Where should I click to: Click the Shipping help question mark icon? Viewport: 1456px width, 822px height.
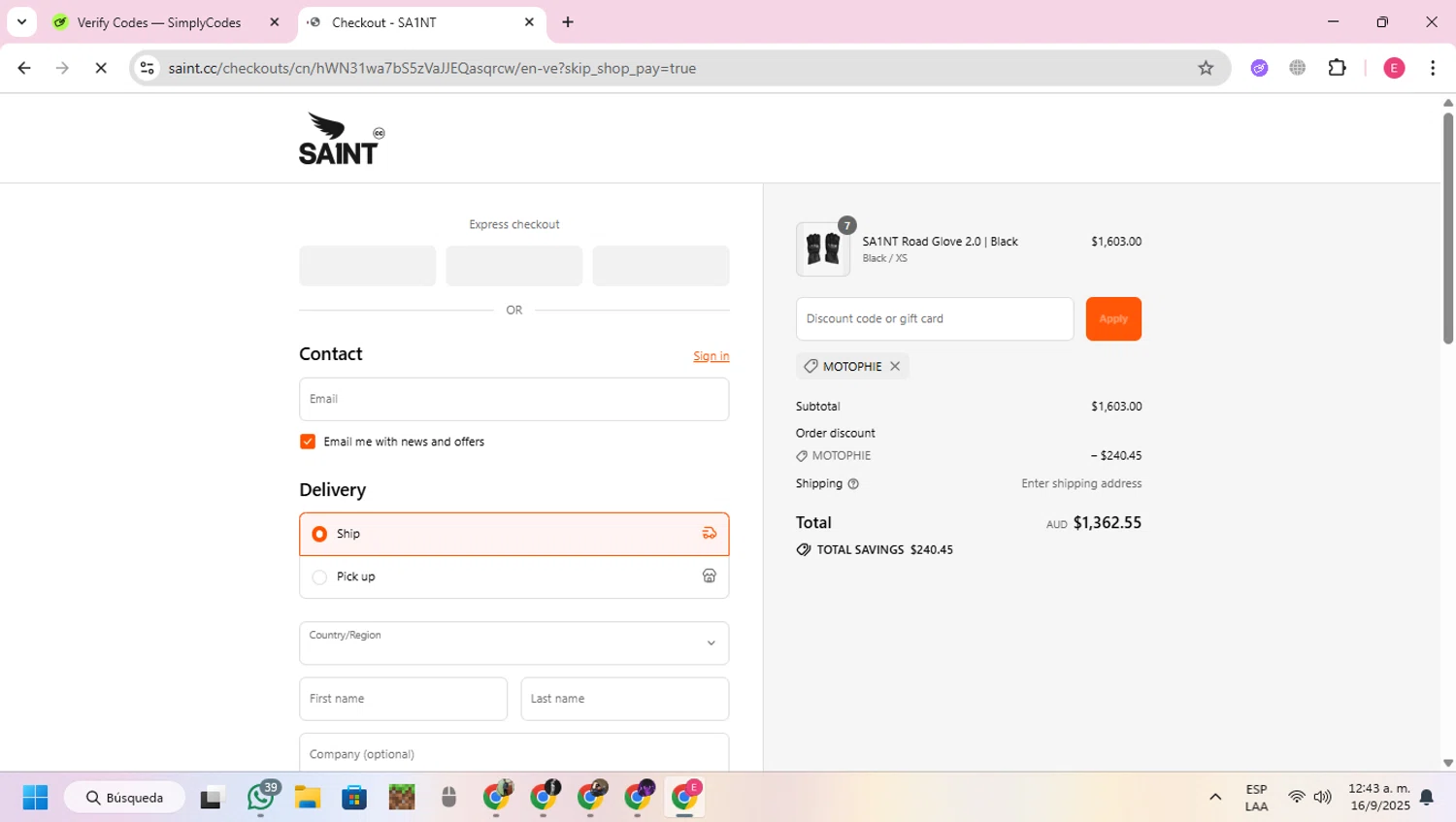853,483
